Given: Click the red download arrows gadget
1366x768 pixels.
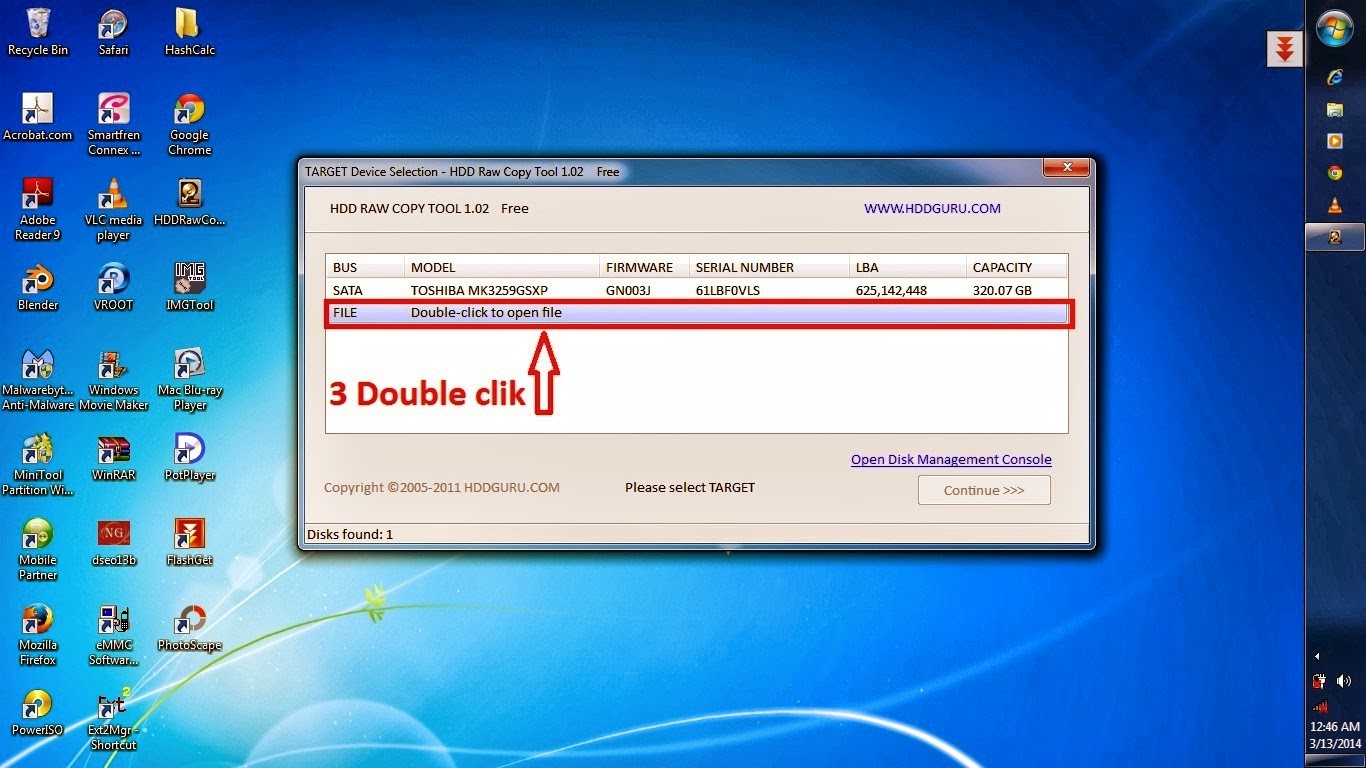Looking at the screenshot, I should point(1285,49).
